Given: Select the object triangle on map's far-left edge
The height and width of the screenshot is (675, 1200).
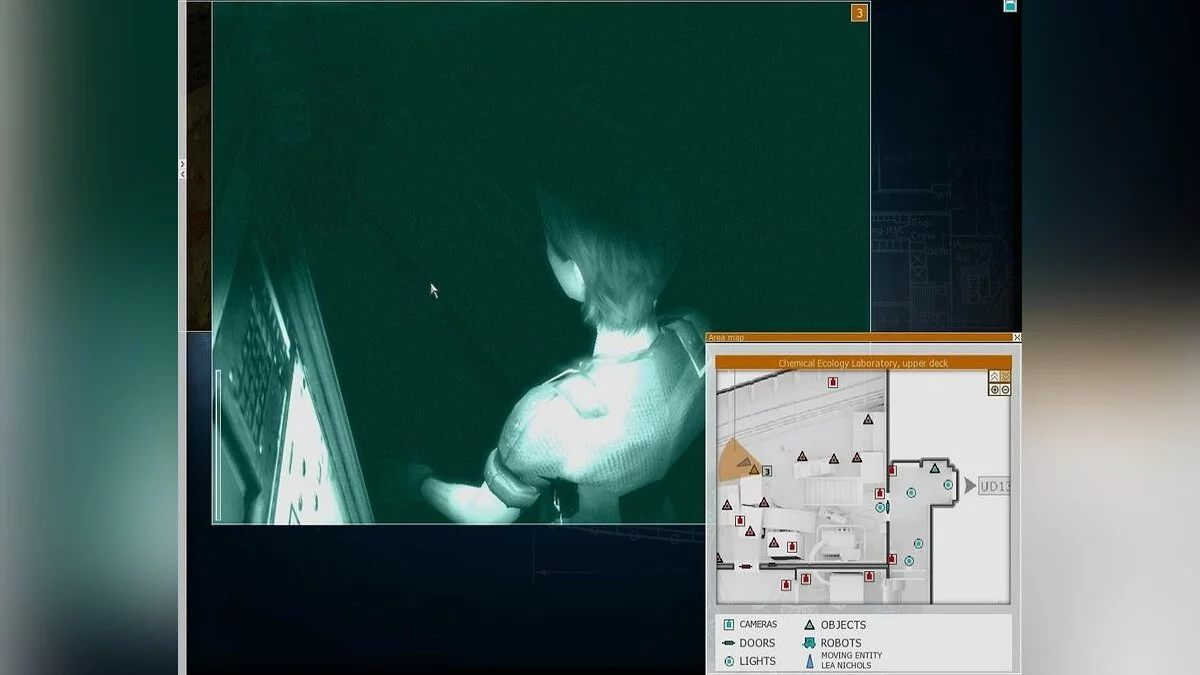Looking at the screenshot, I should point(719,558).
